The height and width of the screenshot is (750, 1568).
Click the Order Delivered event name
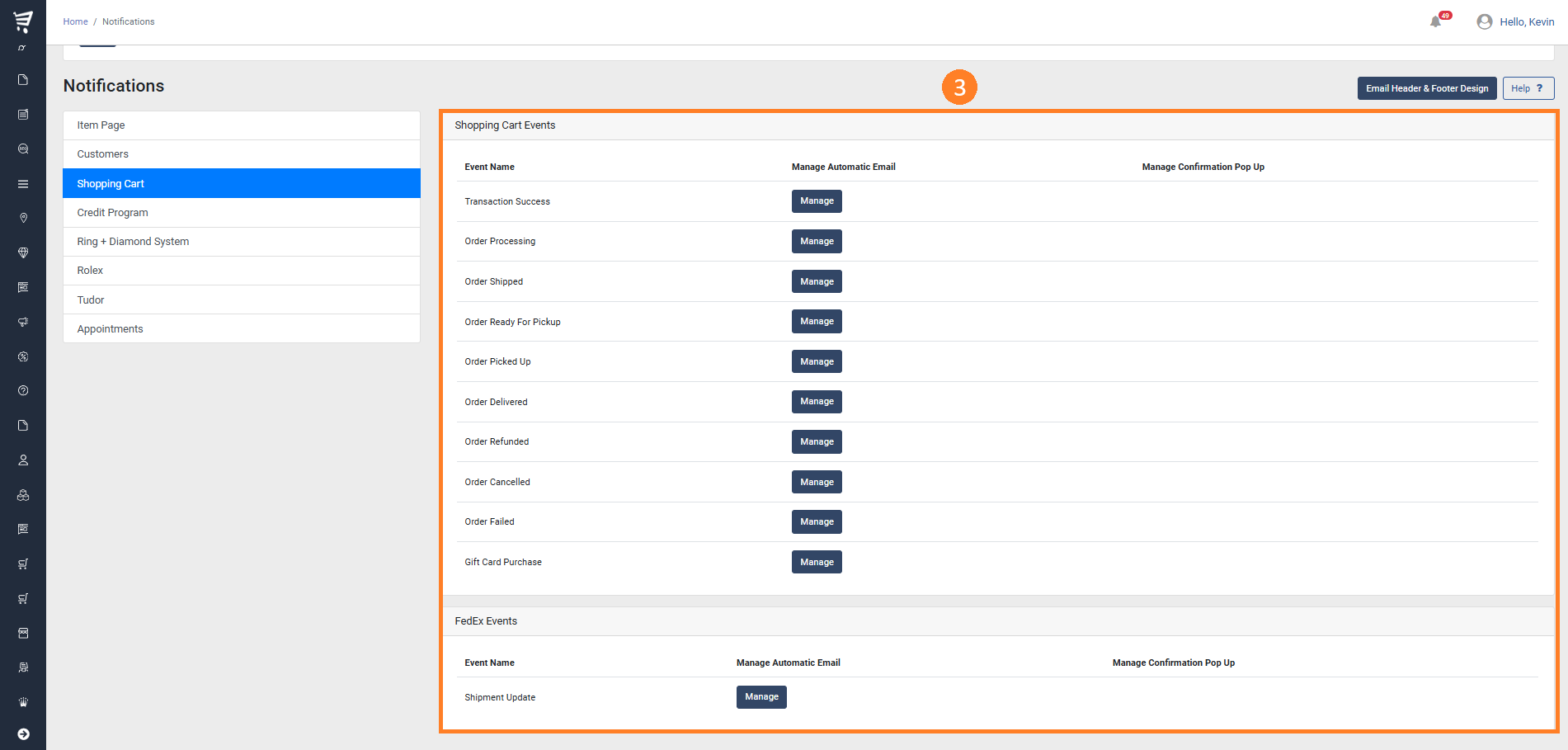click(496, 402)
